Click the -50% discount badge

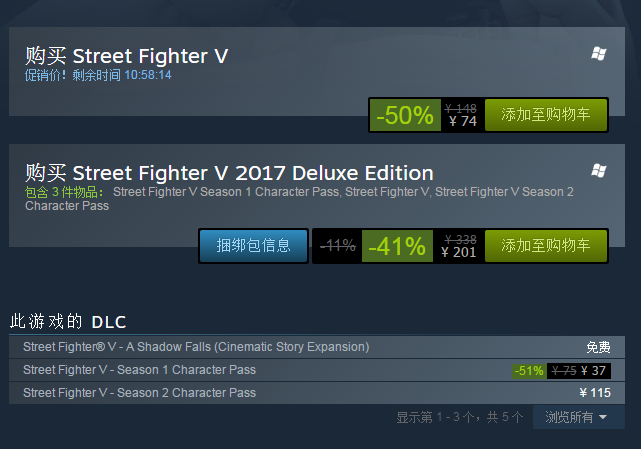click(405, 115)
